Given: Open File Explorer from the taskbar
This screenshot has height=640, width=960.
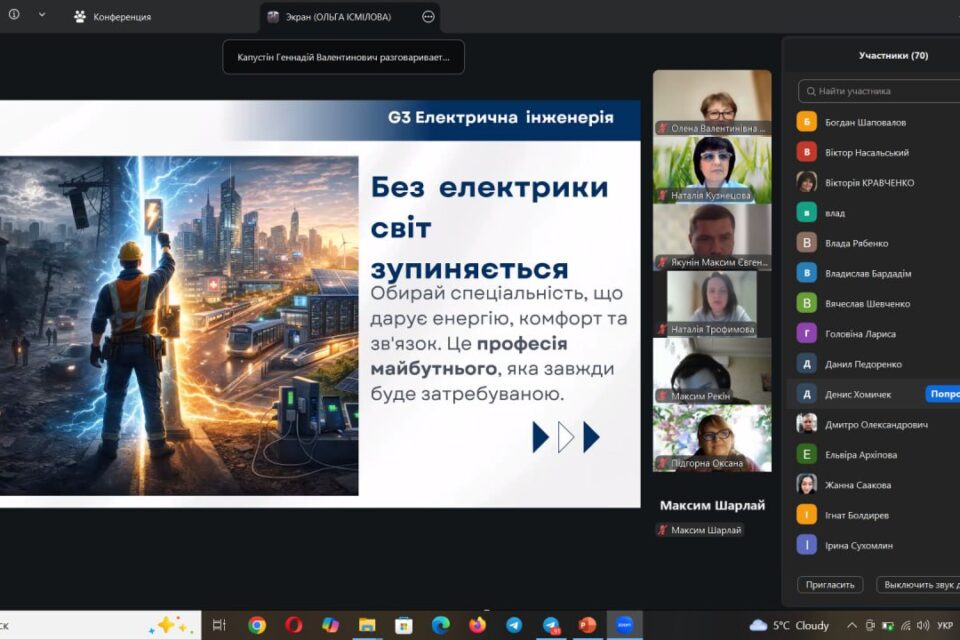Looking at the screenshot, I should coord(367,625).
